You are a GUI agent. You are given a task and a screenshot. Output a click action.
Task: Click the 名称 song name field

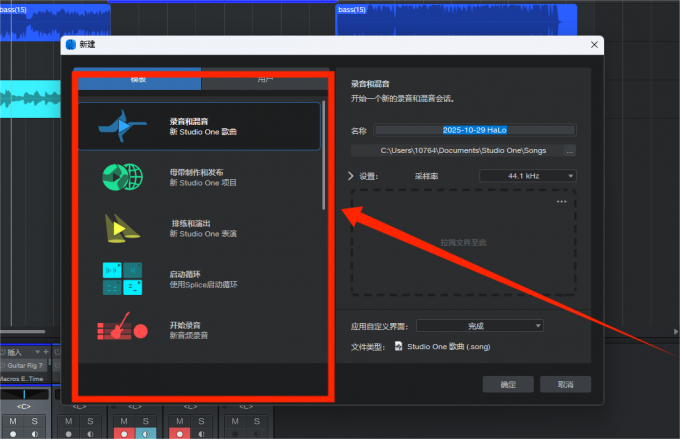(x=475, y=130)
